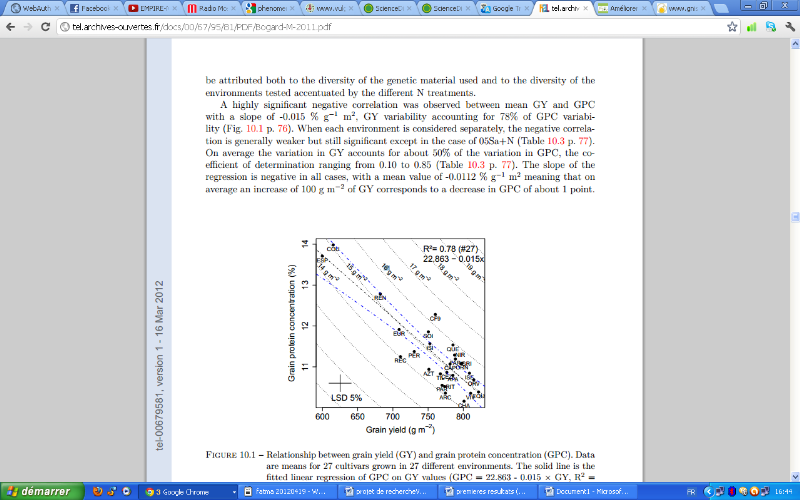Screen dimensions: 800x500
Task: Open the 'Document1 - Microsof...' taskbar window
Action: click(589, 492)
